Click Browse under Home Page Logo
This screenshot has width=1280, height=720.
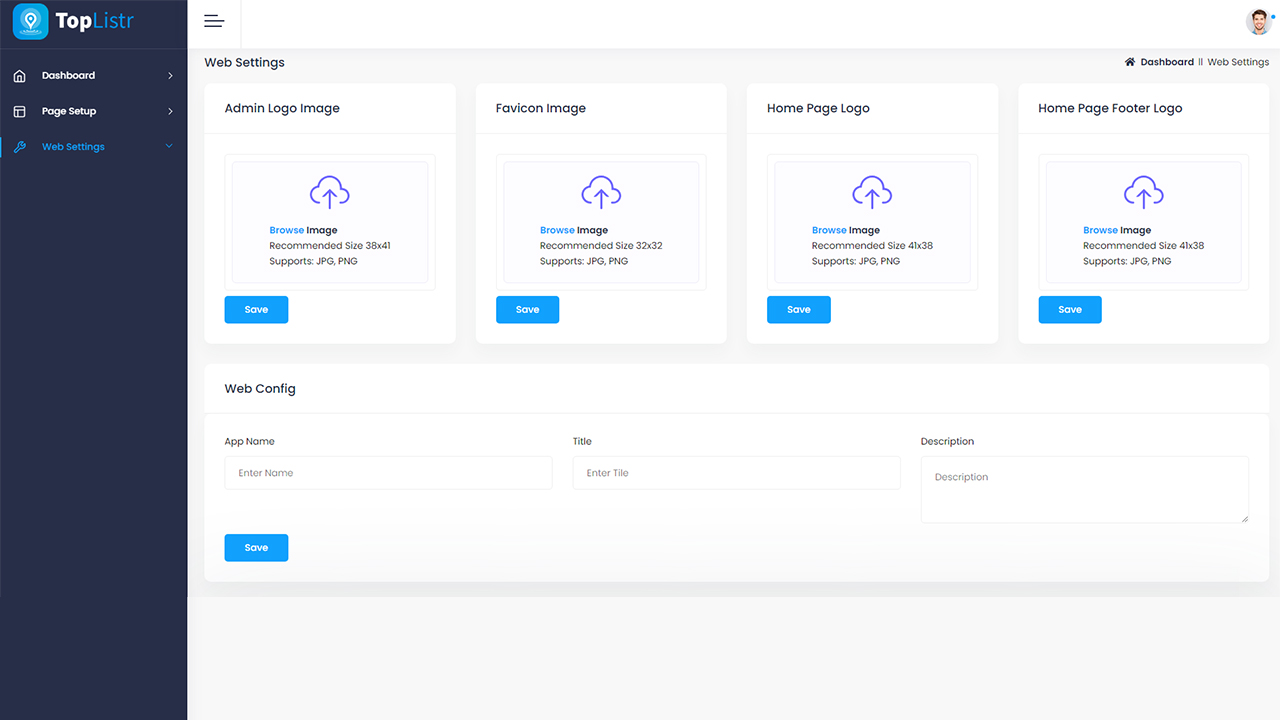pos(828,229)
